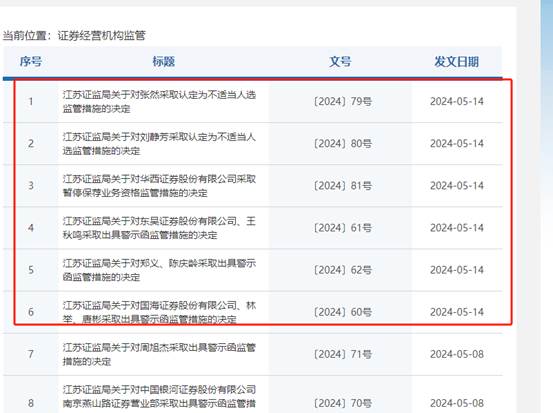Viewport: 553px width, 413px height.
Task: Click the 文号 column header
Action: click(340, 62)
